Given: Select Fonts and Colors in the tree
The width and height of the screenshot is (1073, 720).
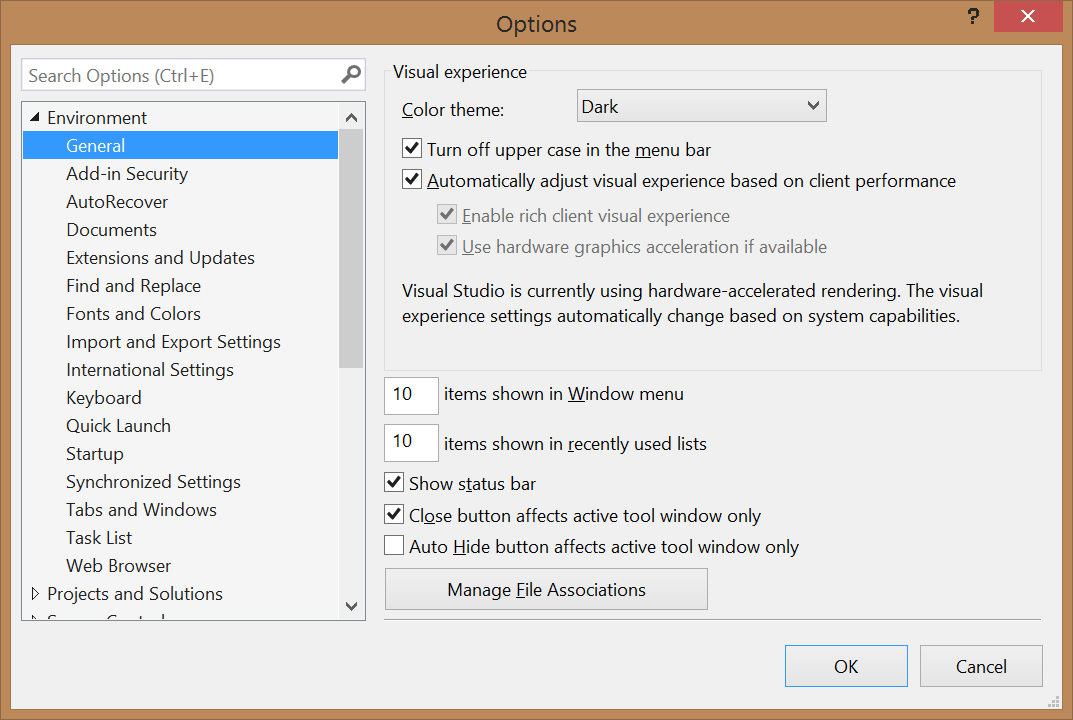Looking at the screenshot, I should (133, 313).
